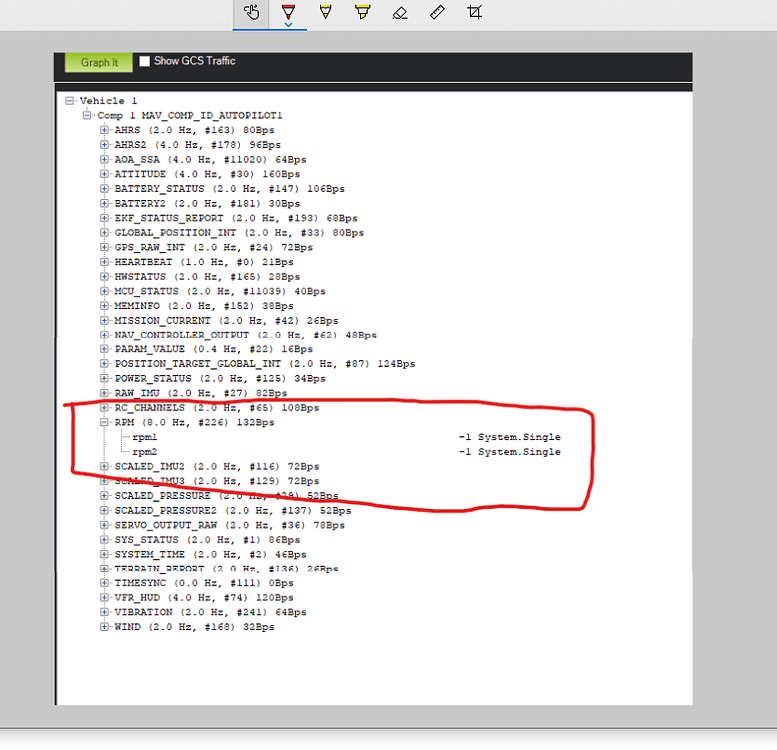This screenshot has width=777, height=750.
Task: Select the red Ballpoint pen tool
Action: click(x=288, y=12)
